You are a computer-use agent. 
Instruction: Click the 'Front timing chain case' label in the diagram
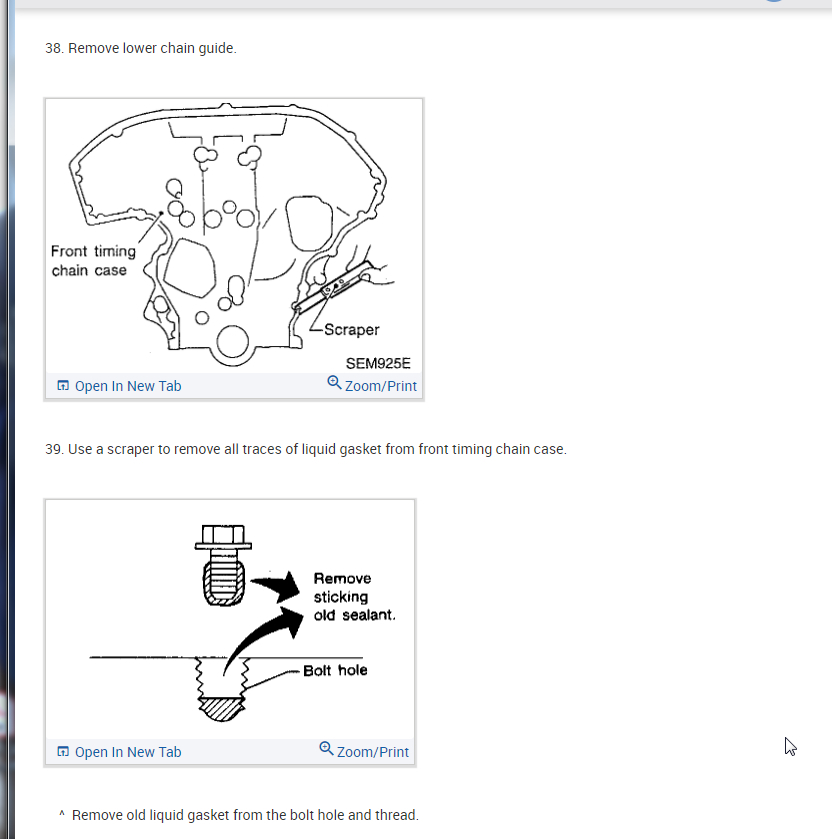(93, 261)
